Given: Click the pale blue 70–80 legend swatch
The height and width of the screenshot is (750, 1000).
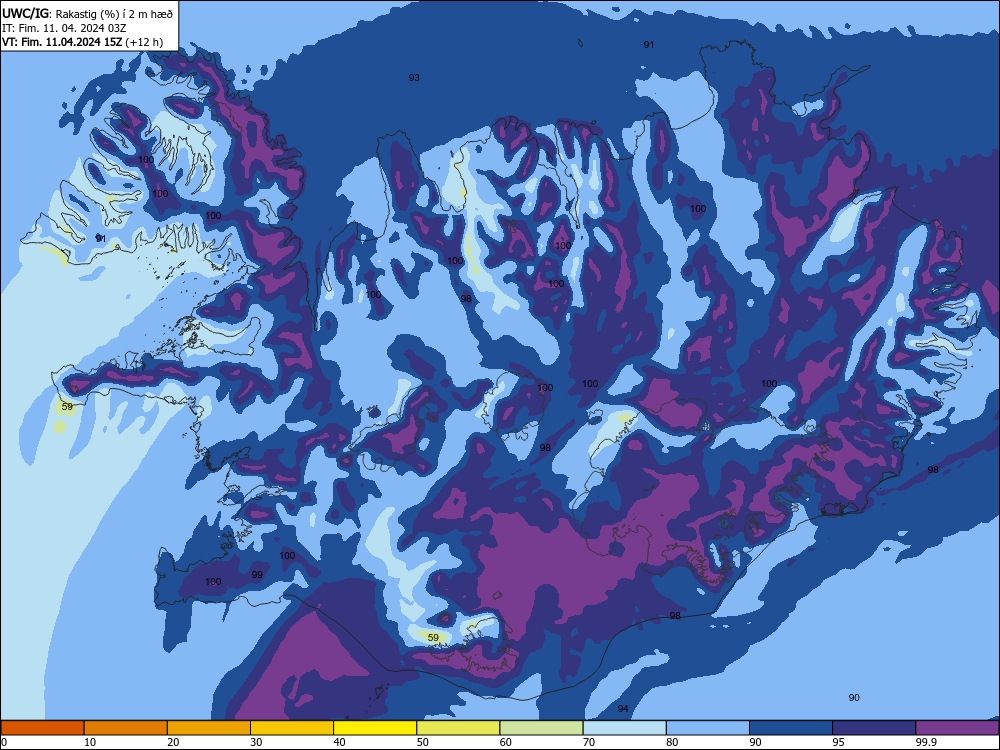Looking at the screenshot, I should tap(625, 728).
